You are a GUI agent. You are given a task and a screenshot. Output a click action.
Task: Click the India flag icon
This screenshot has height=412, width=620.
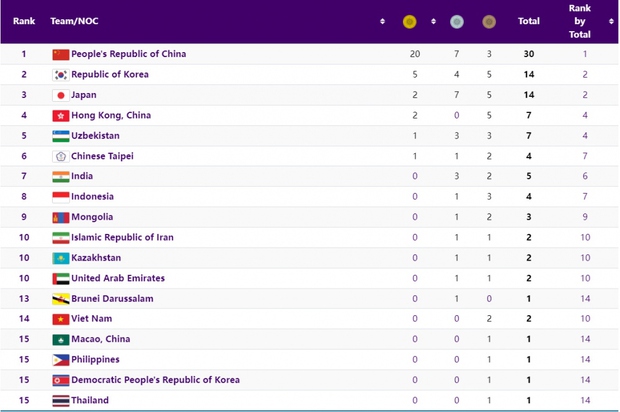[60, 176]
